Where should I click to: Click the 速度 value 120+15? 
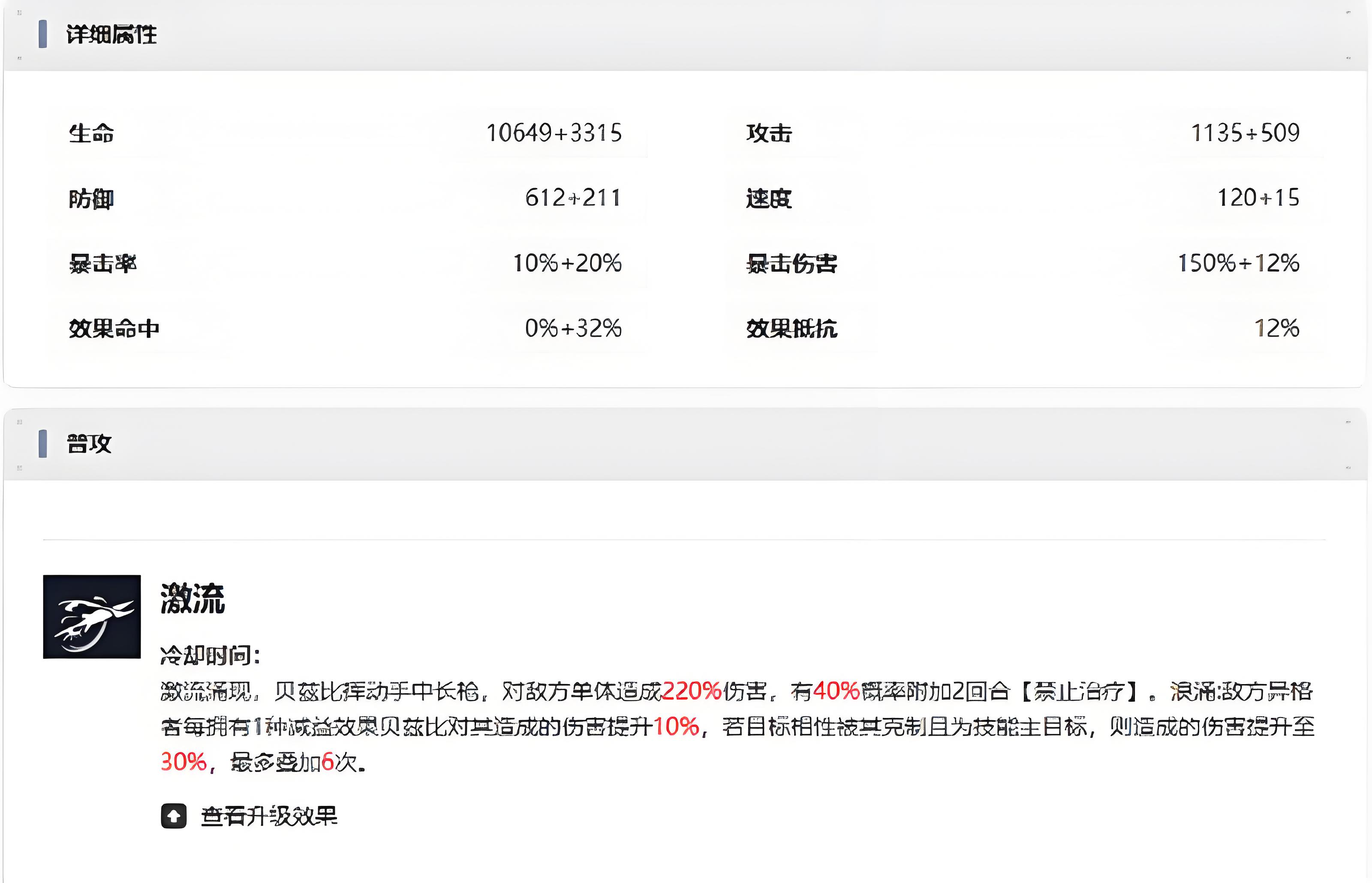1258,198
